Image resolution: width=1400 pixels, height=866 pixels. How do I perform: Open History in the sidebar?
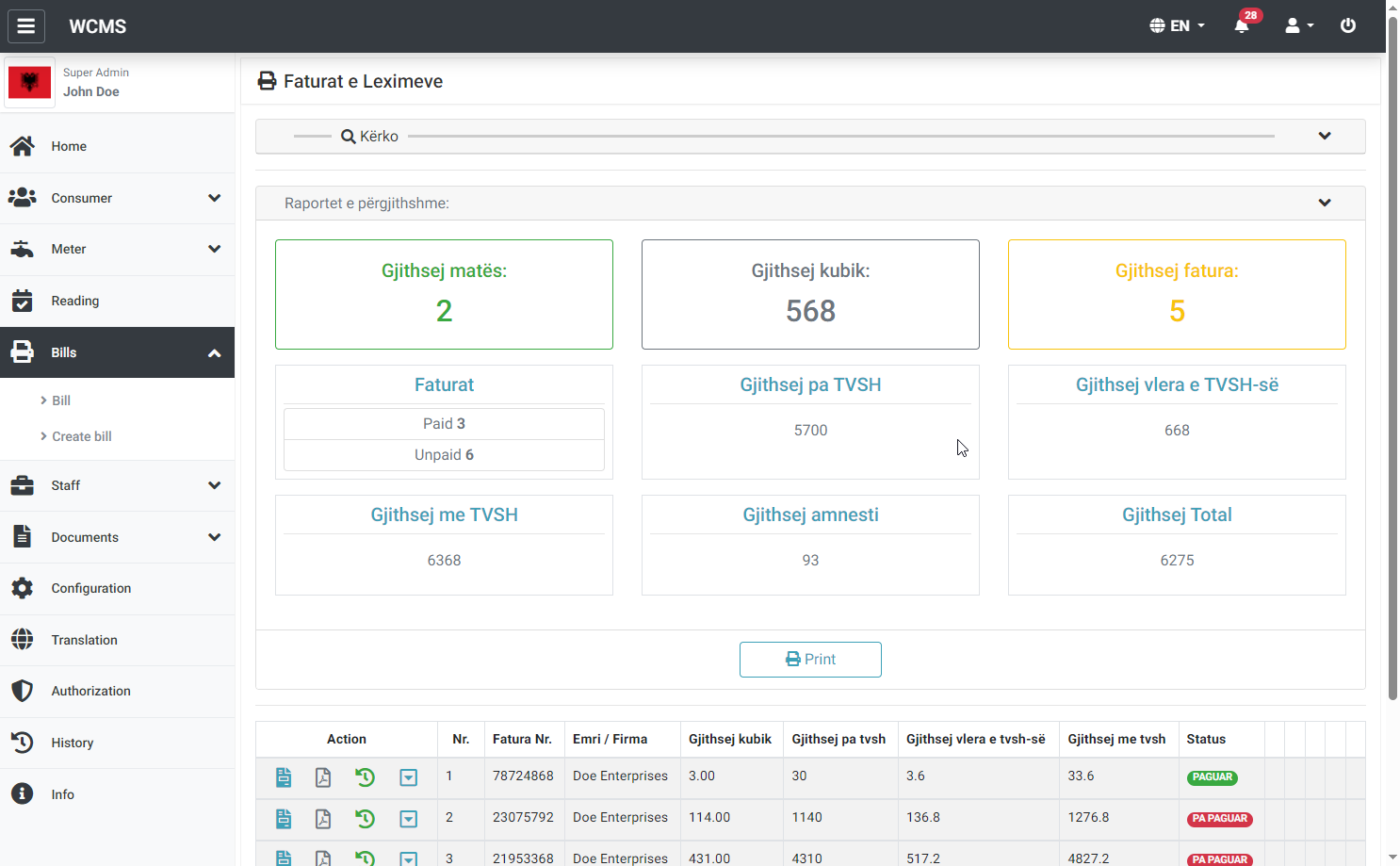tap(117, 743)
